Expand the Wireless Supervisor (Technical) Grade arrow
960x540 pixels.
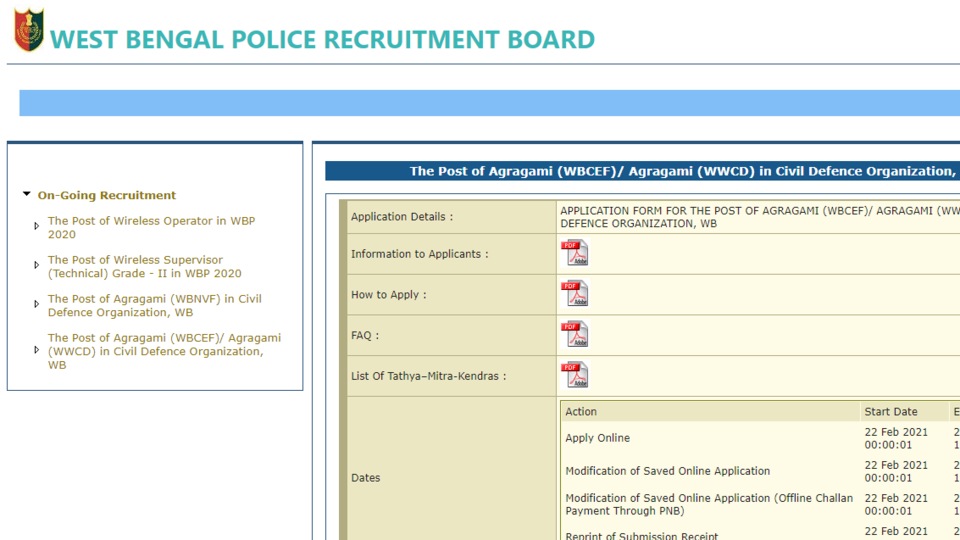click(x=37, y=265)
